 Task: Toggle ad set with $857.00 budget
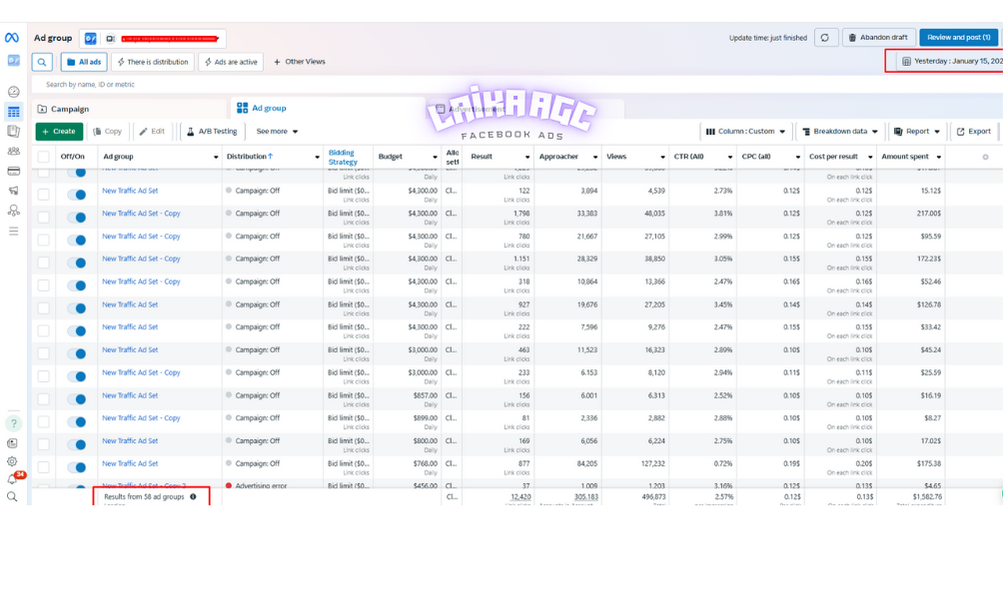pos(77,399)
